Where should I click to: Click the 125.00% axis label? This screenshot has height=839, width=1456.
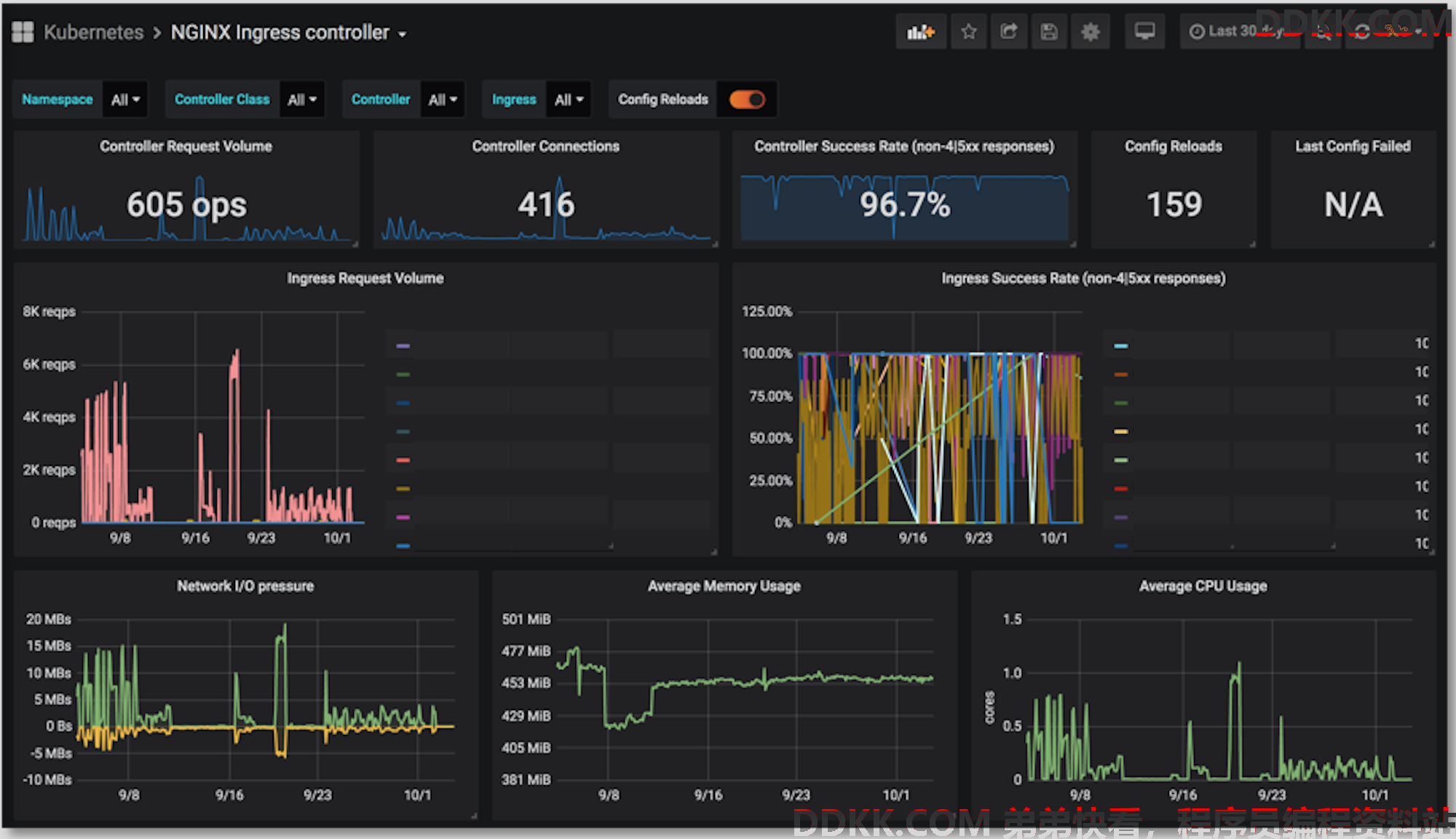click(x=767, y=312)
